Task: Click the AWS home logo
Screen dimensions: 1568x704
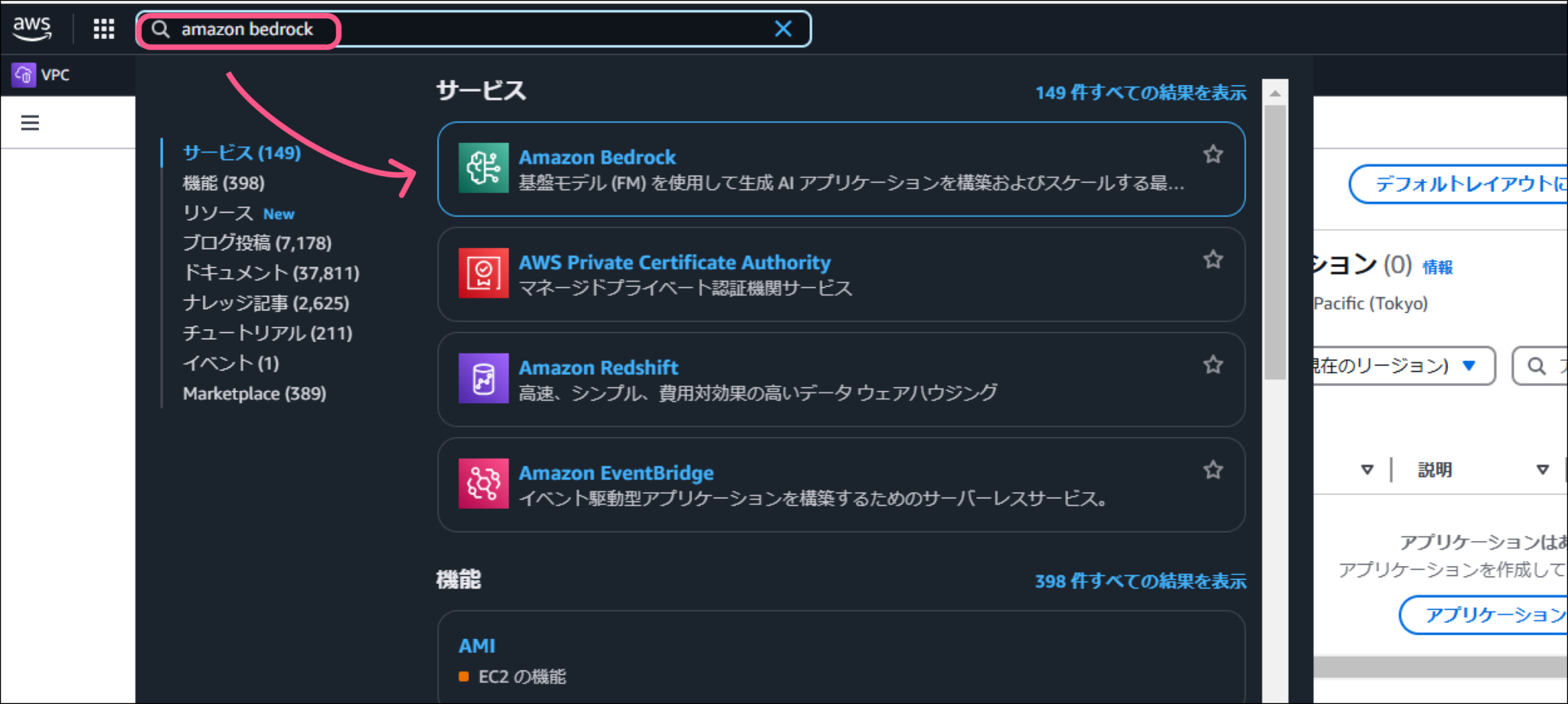Action: pos(32,27)
